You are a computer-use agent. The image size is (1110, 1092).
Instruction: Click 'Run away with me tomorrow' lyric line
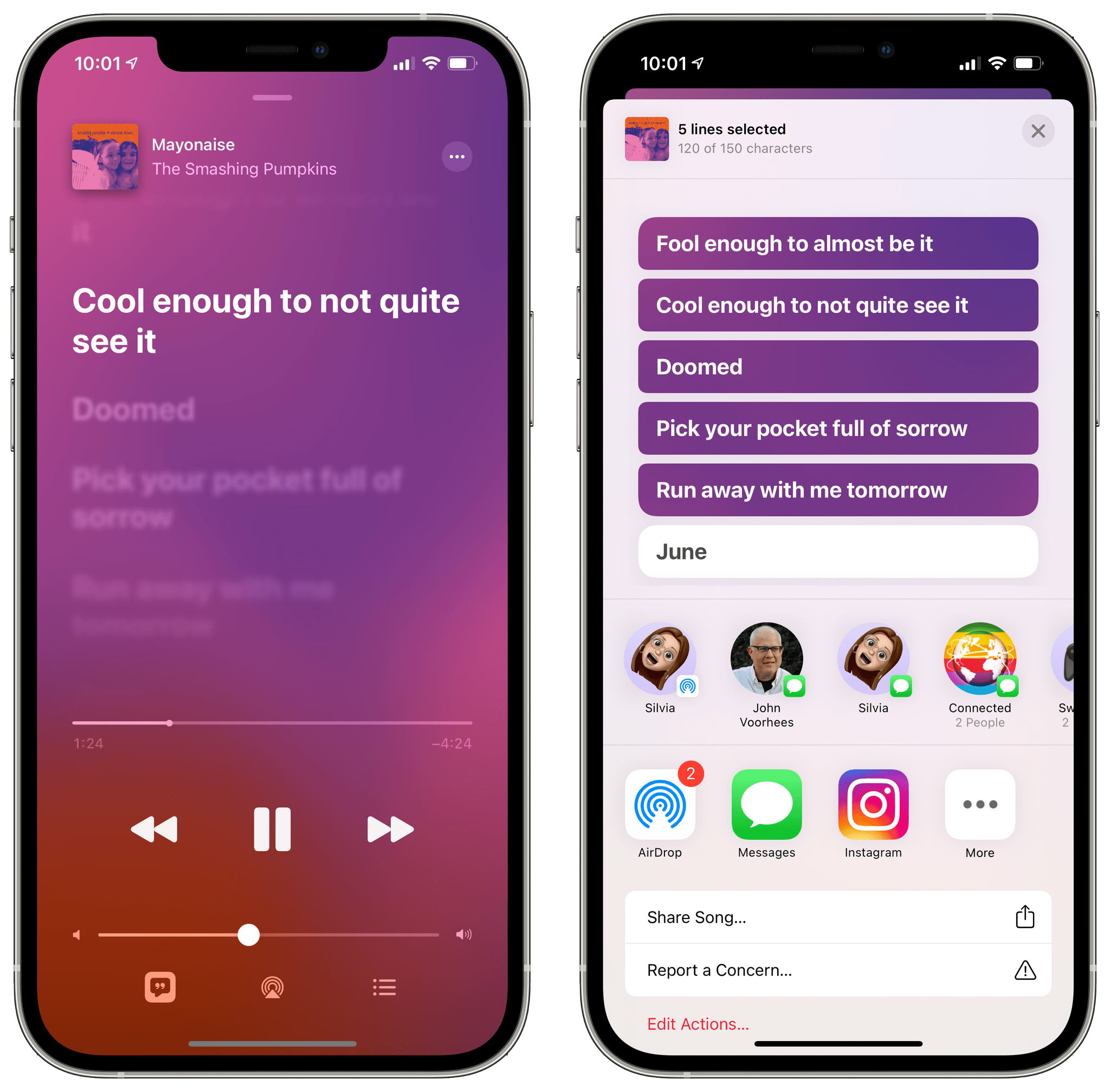pyautogui.click(x=833, y=489)
